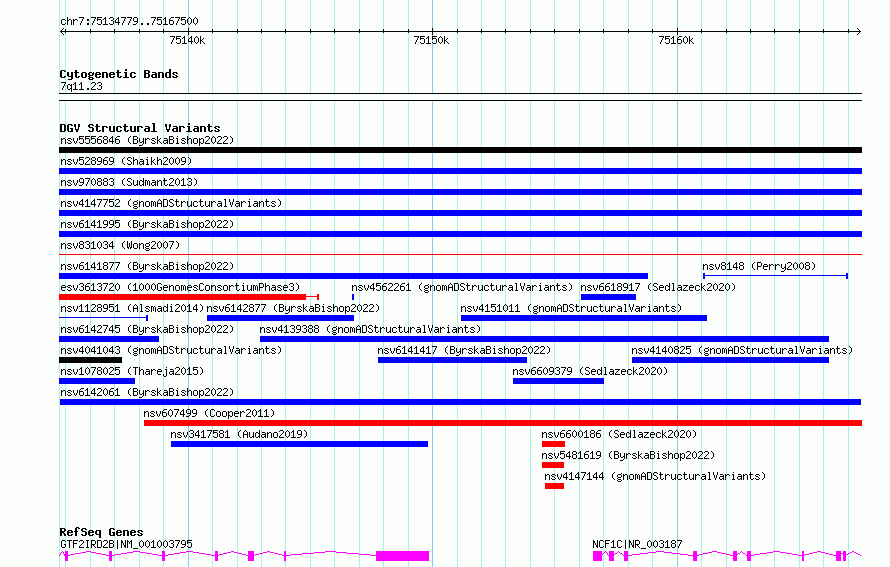Click the ruler's left arrow end
The width and height of the screenshot is (890, 567).
pos(63,31)
